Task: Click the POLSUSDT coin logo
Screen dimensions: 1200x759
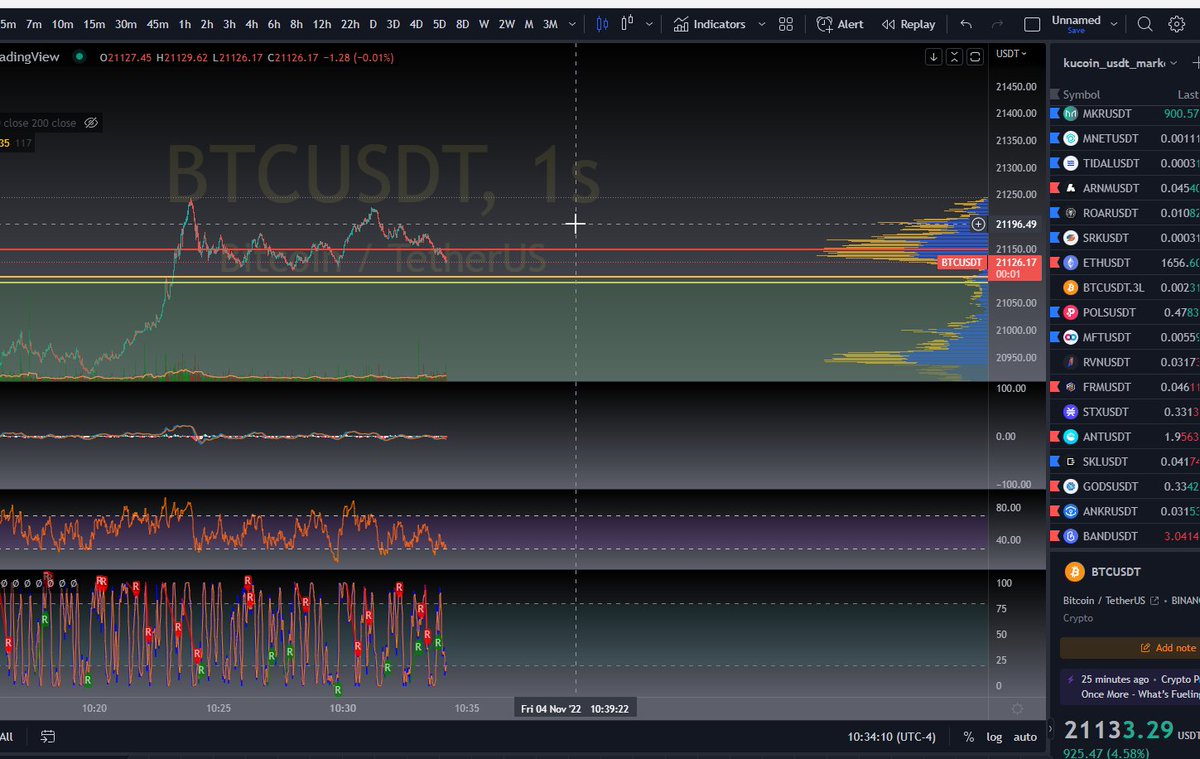Action: [1071, 313]
